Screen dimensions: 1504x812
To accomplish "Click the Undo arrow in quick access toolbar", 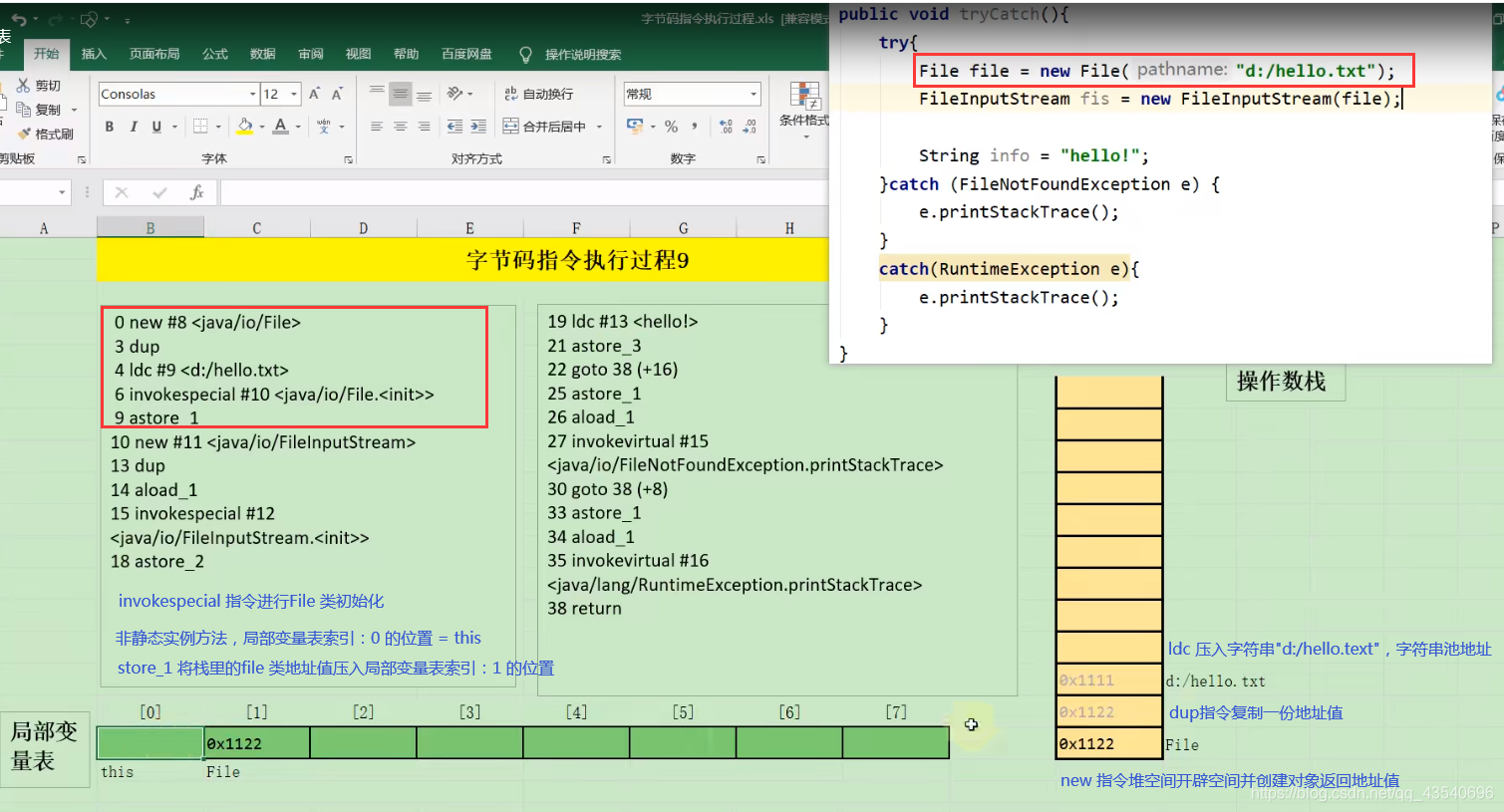I will point(19,19).
